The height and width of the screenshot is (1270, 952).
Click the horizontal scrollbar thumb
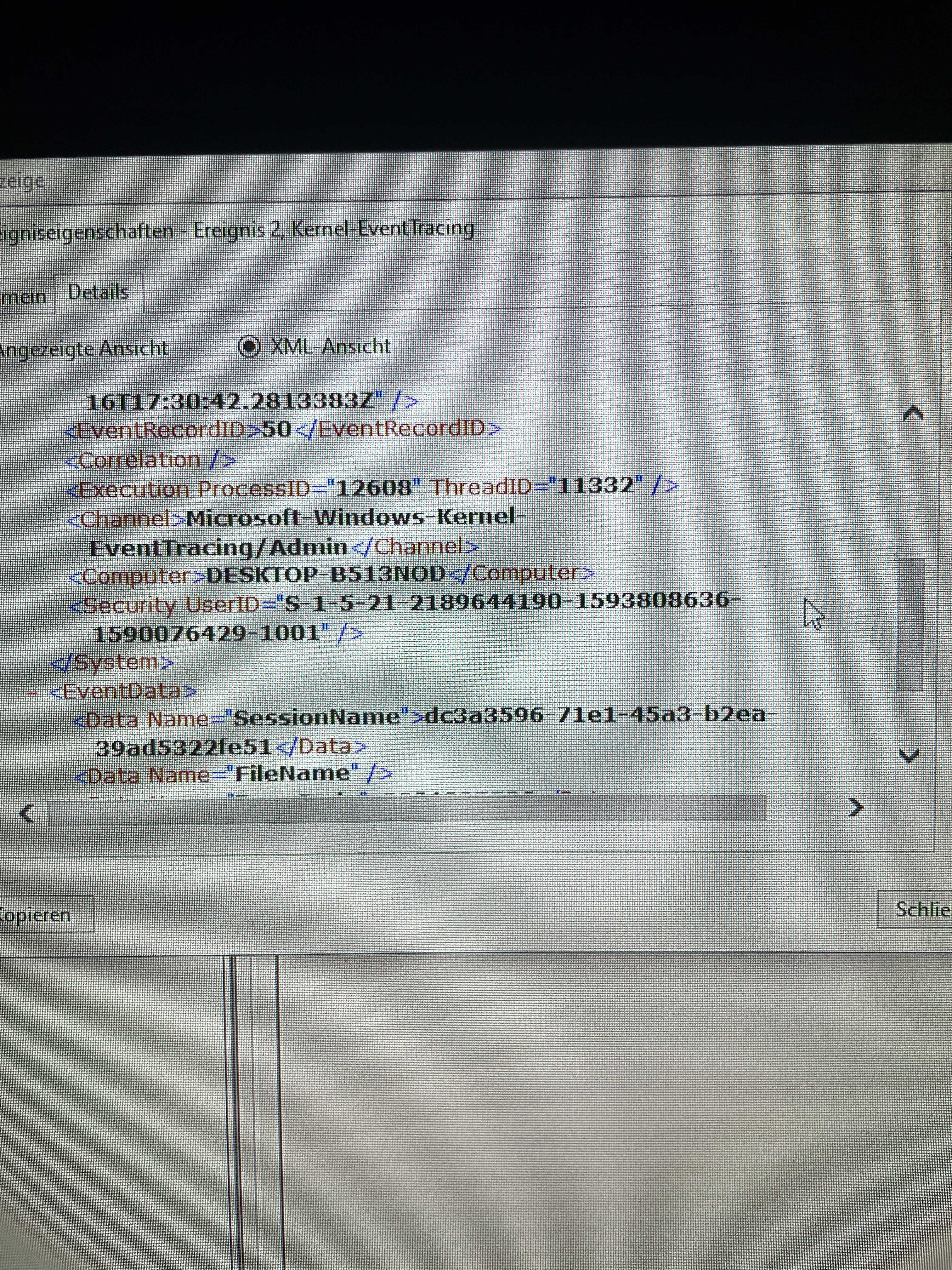point(406,810)
